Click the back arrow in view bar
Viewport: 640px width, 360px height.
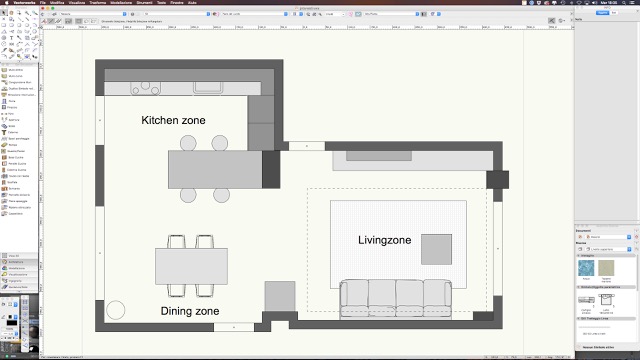pyautogui.click(x=43, y=14)
